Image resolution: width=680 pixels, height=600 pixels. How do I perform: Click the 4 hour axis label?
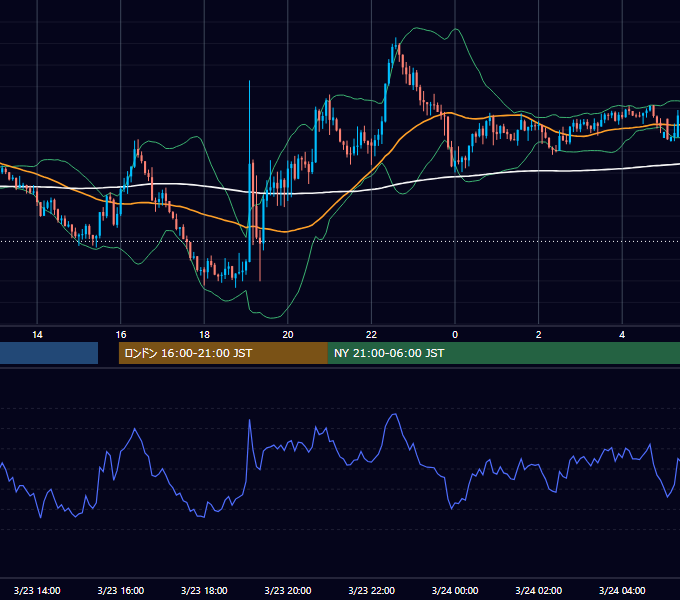click(x=622, y=335)
